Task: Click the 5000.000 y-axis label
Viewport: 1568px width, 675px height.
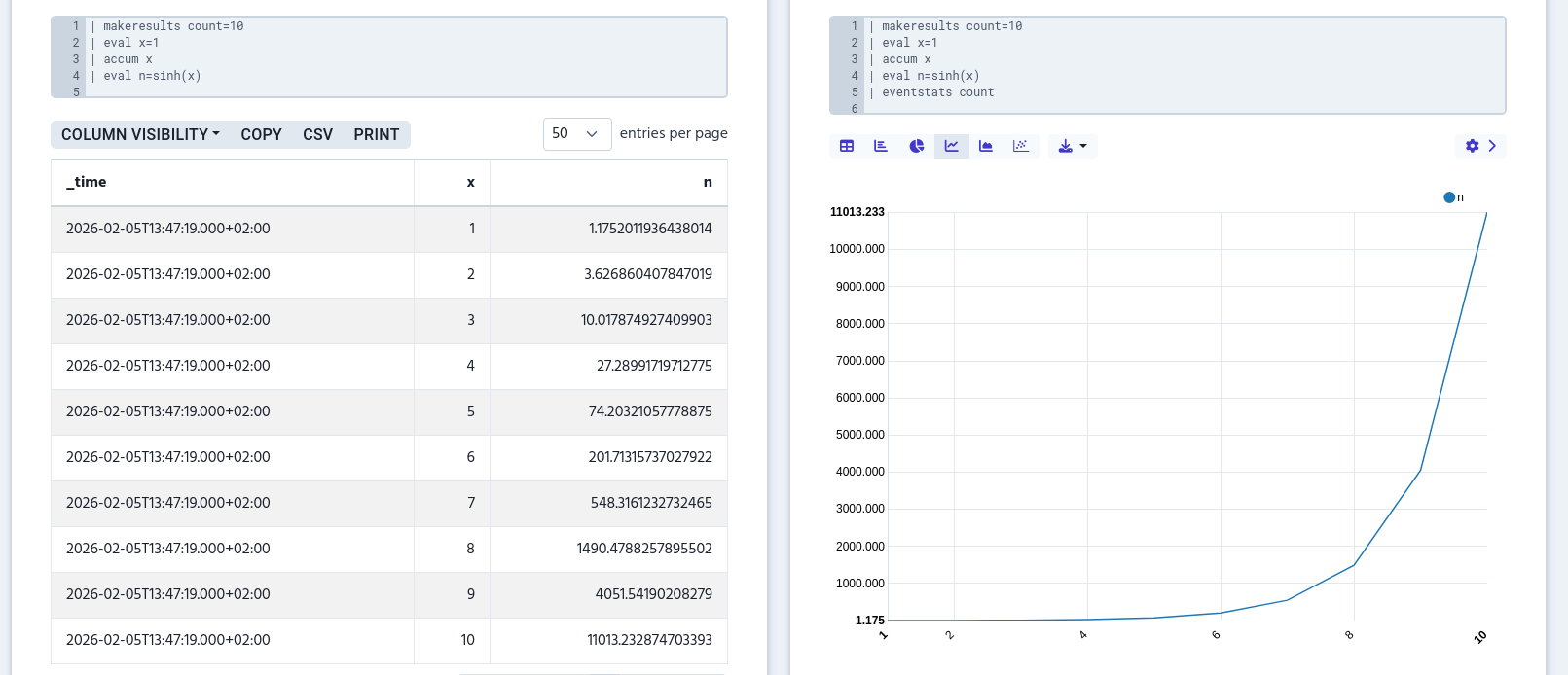Action: pos(860,435)
